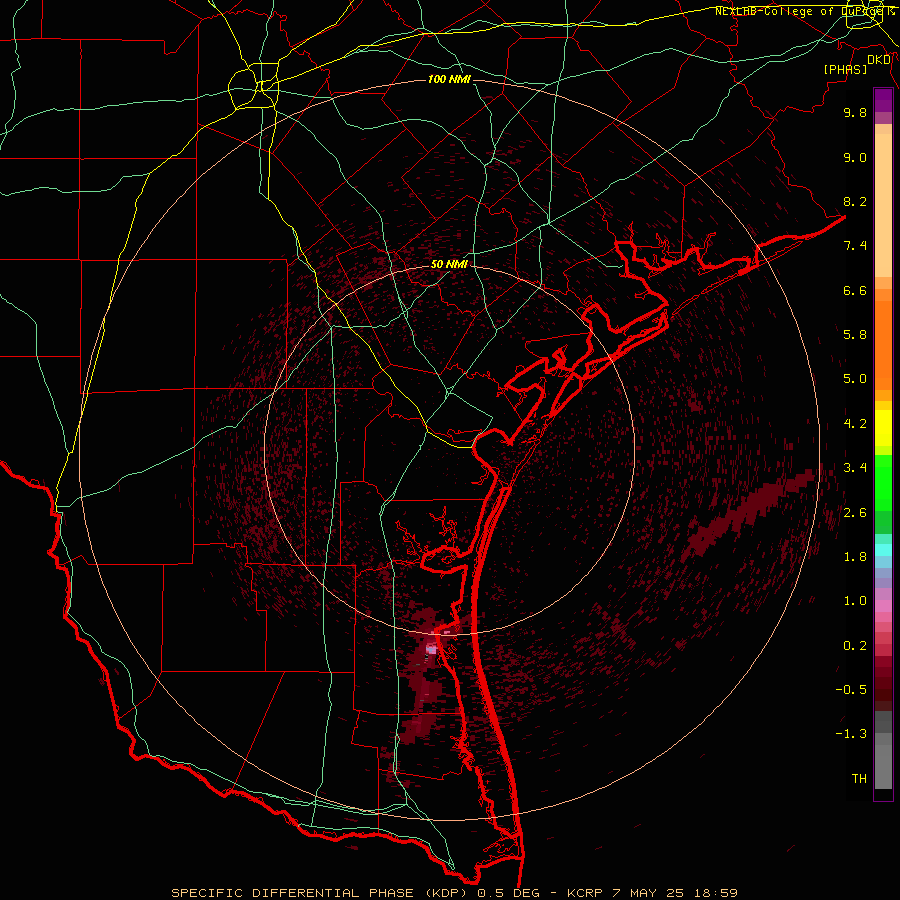Click the gray band beside TH label
Viewport: 900px width, 900px height.
(883, 769)
